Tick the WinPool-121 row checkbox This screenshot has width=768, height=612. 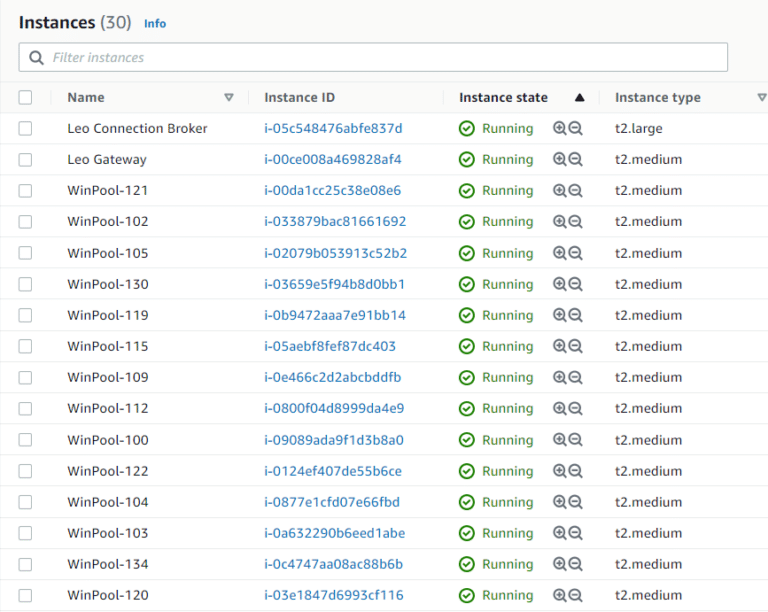click(x=25, y=190)
